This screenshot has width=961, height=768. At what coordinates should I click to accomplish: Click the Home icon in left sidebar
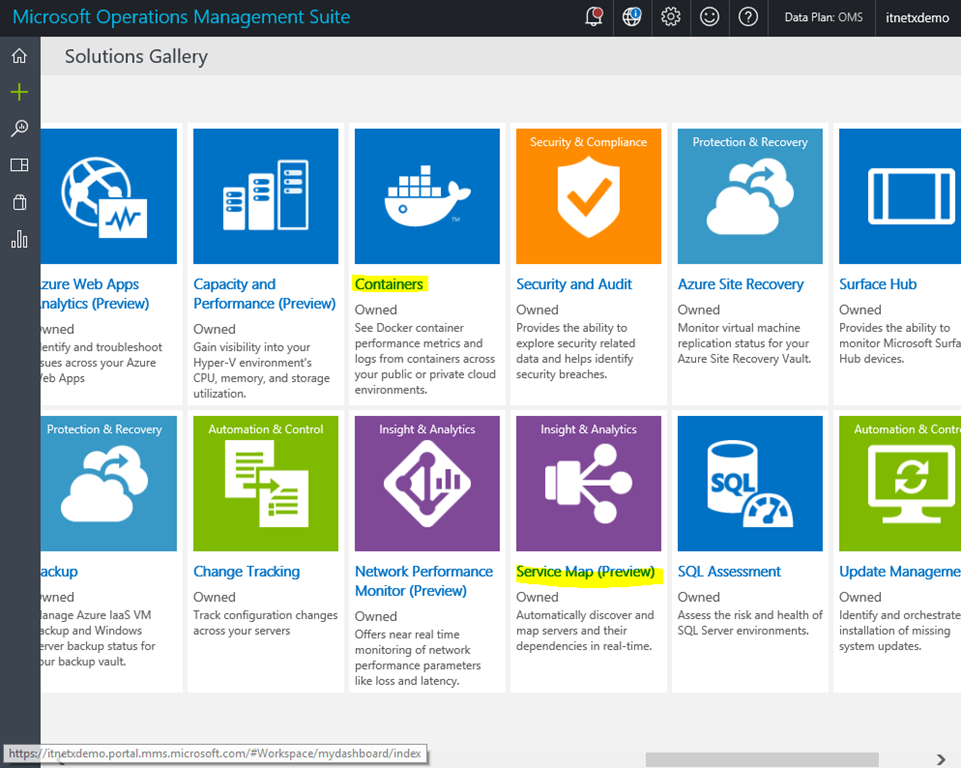[19, 56]
